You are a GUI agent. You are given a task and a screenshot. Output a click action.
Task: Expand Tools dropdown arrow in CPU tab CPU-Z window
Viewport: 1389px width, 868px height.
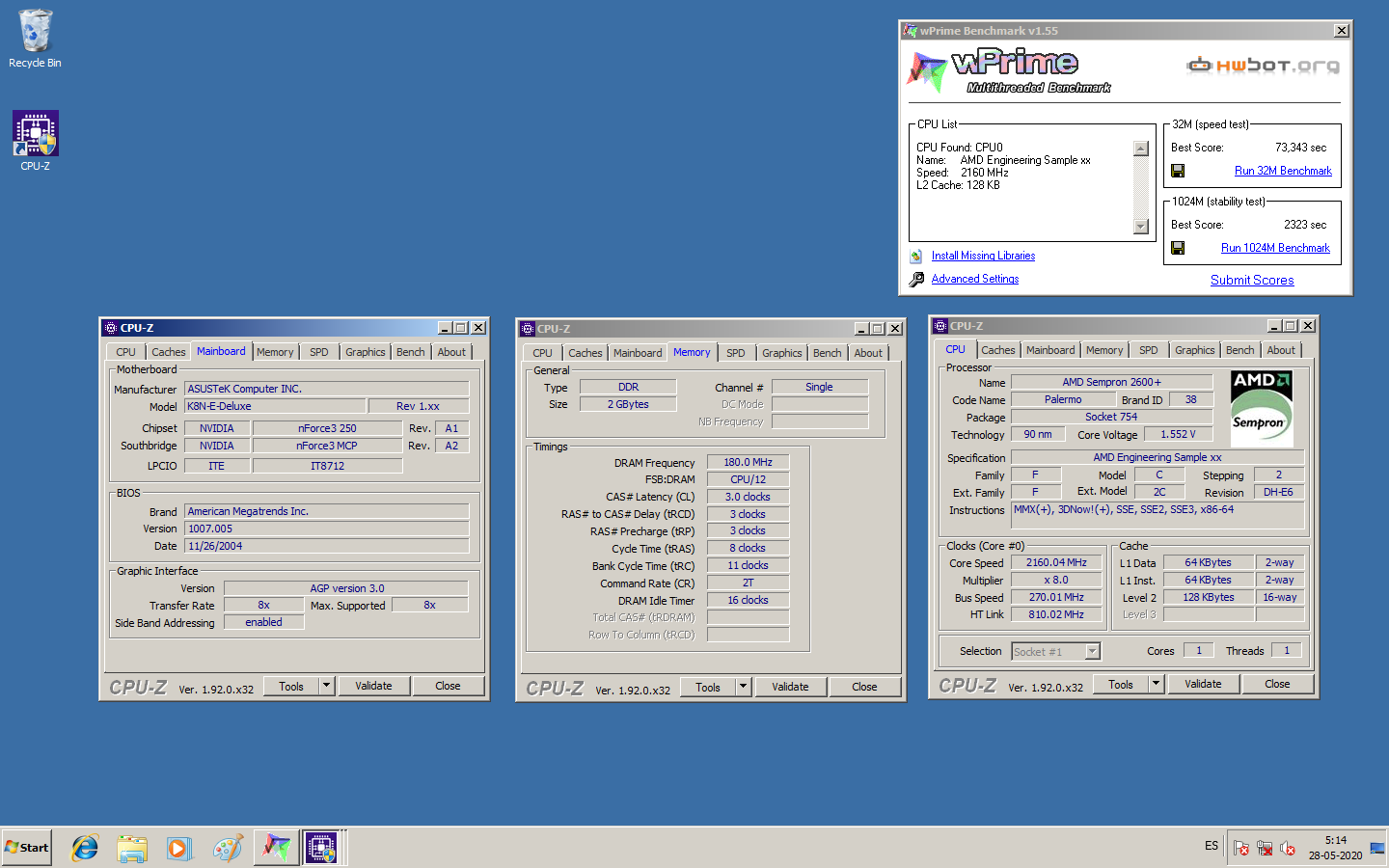pyautogui.click(x=1157, y=684)
